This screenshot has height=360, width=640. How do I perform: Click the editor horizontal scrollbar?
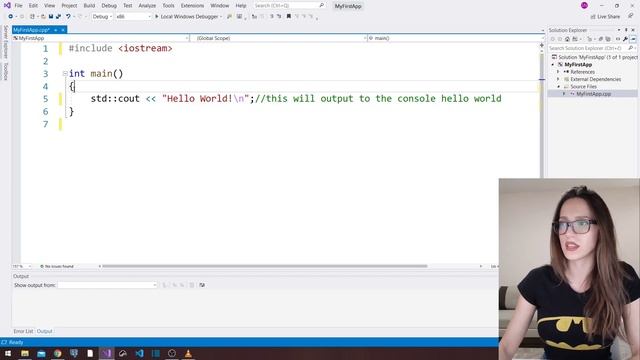tap(264, 266)
